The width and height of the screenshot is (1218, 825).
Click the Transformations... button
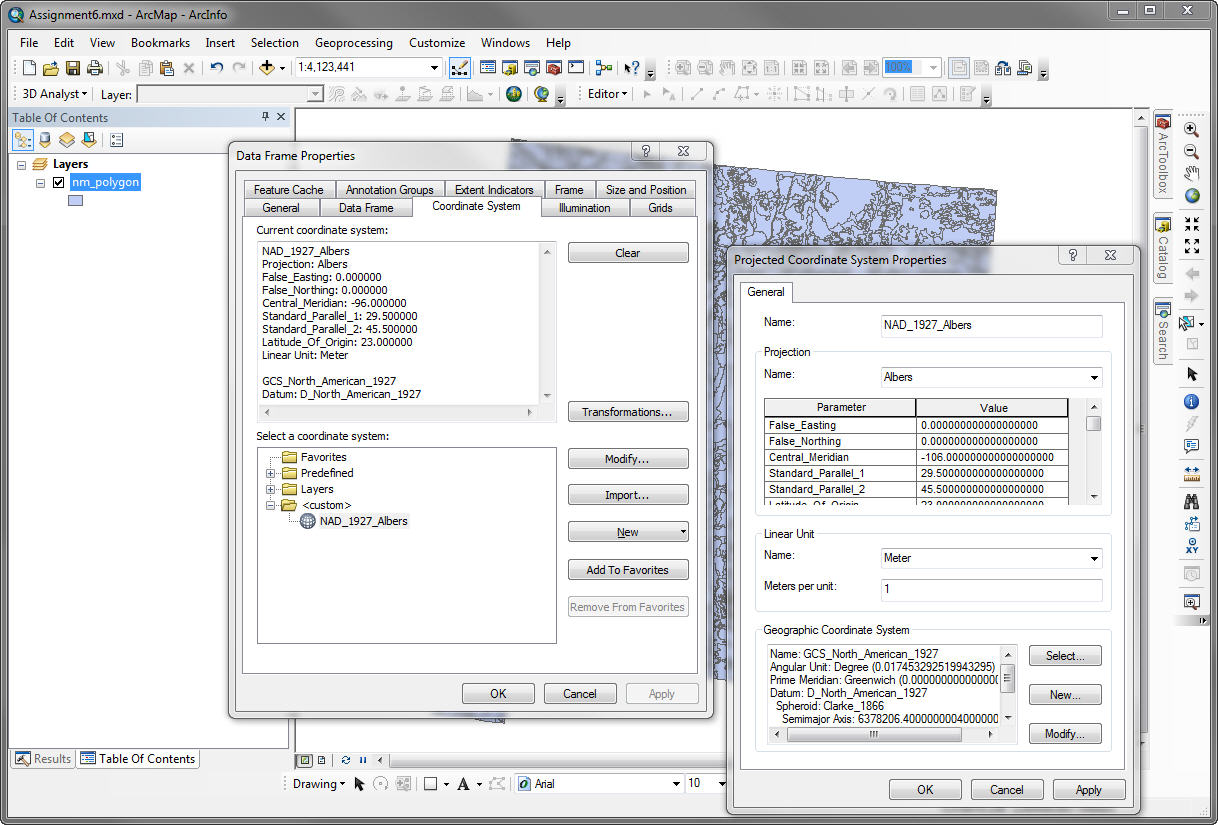(628, 412)
